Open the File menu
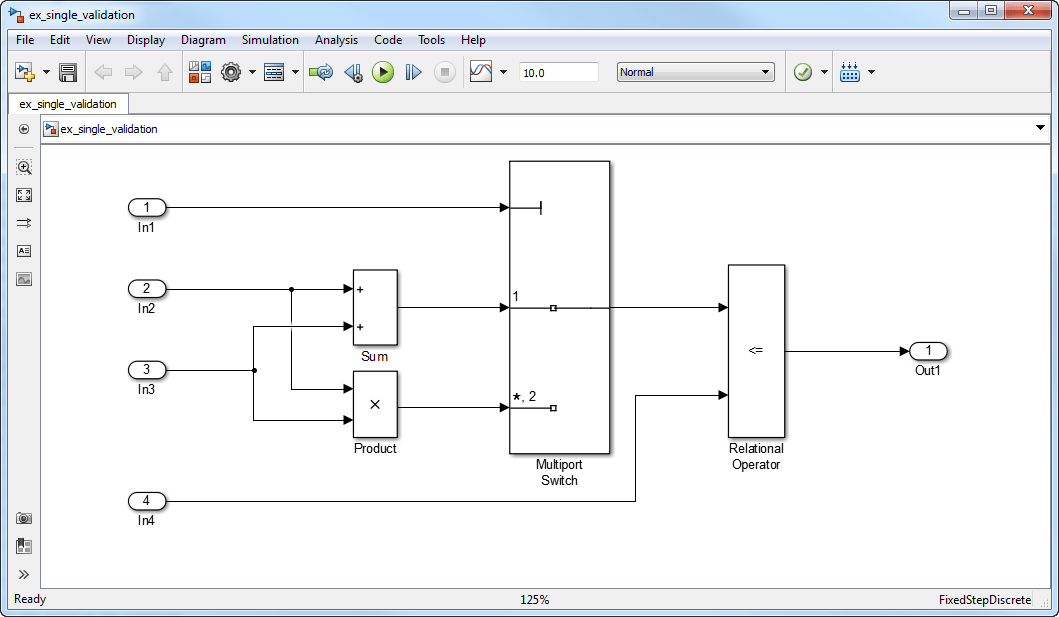The image size is (1059, 617). pos(25,40)
